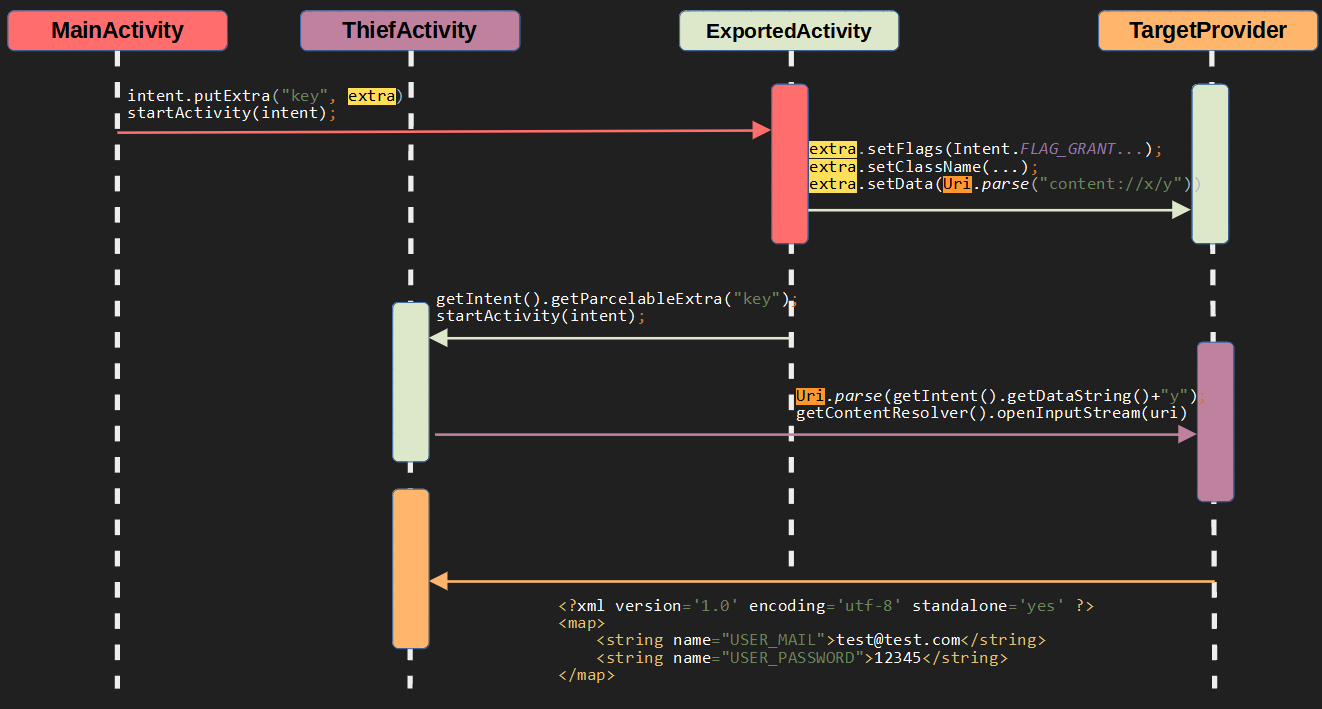Viewport: 1322px width, 709px height.
Task: Select the green activation bar on TargetProvider
Action: [1209, 163]
